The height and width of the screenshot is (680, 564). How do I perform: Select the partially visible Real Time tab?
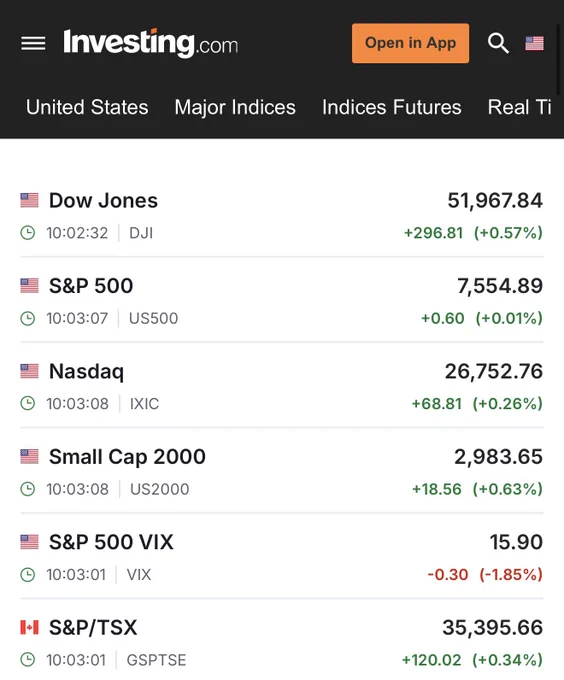pos(520,107)
